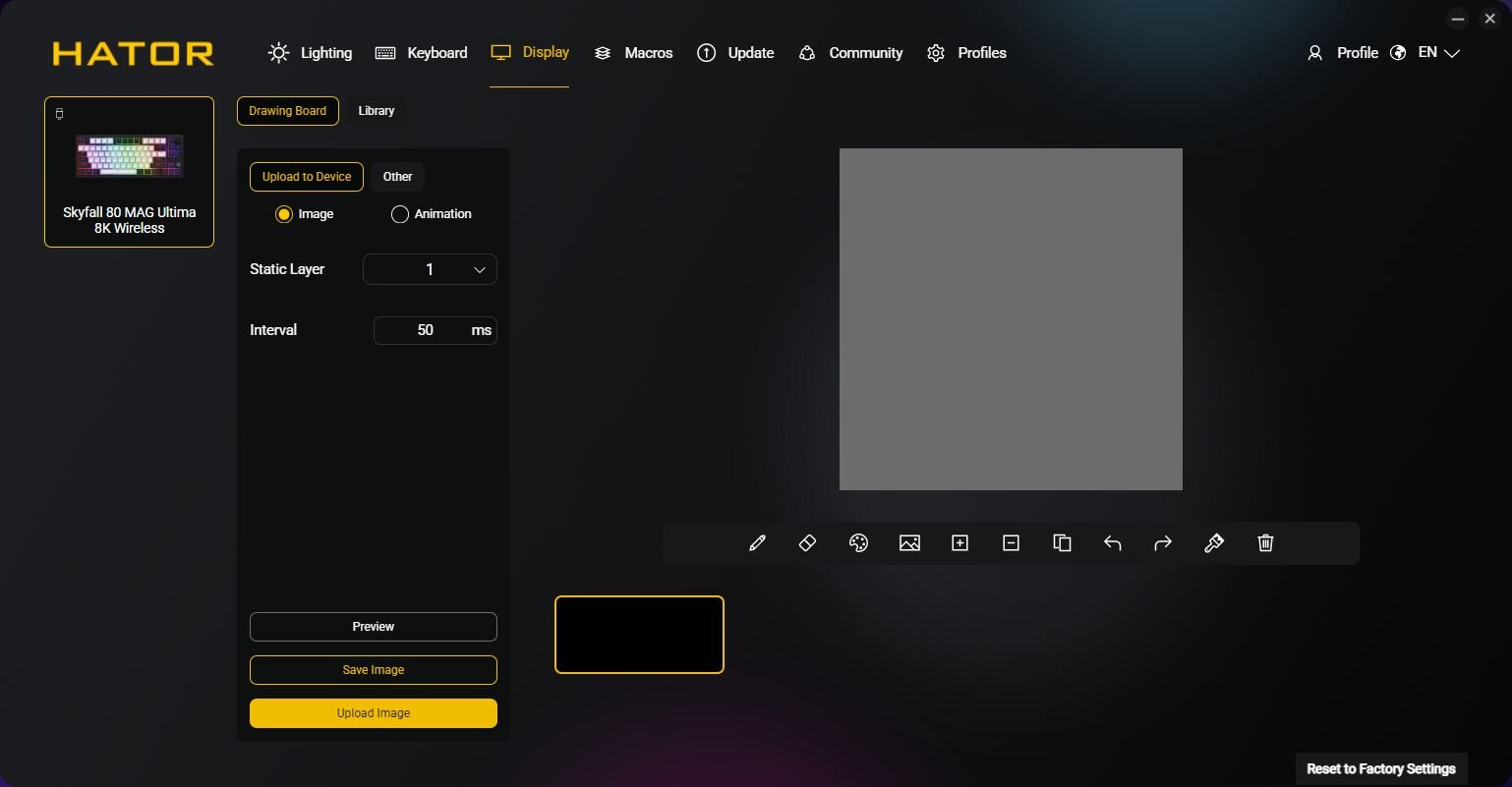Select the black frame thumbnail
Viewport: 1512px width, 787px height.
[x=639, y=635]
